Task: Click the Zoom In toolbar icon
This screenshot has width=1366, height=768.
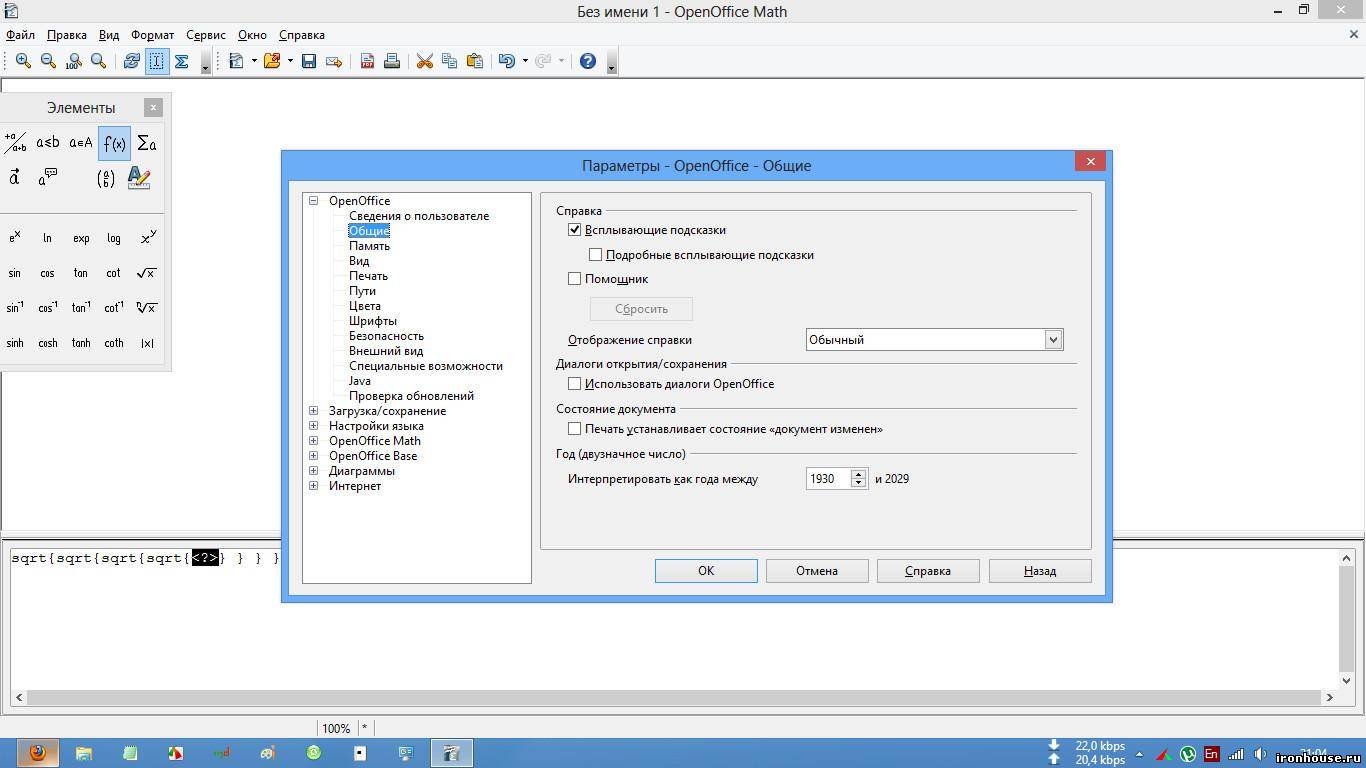Action: 23,61
